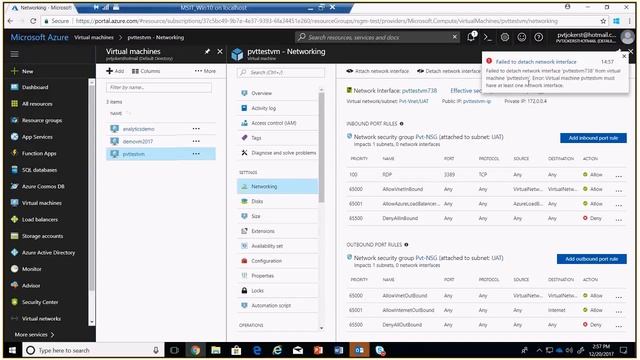Expand More services chevron

(x=52, y=335)
